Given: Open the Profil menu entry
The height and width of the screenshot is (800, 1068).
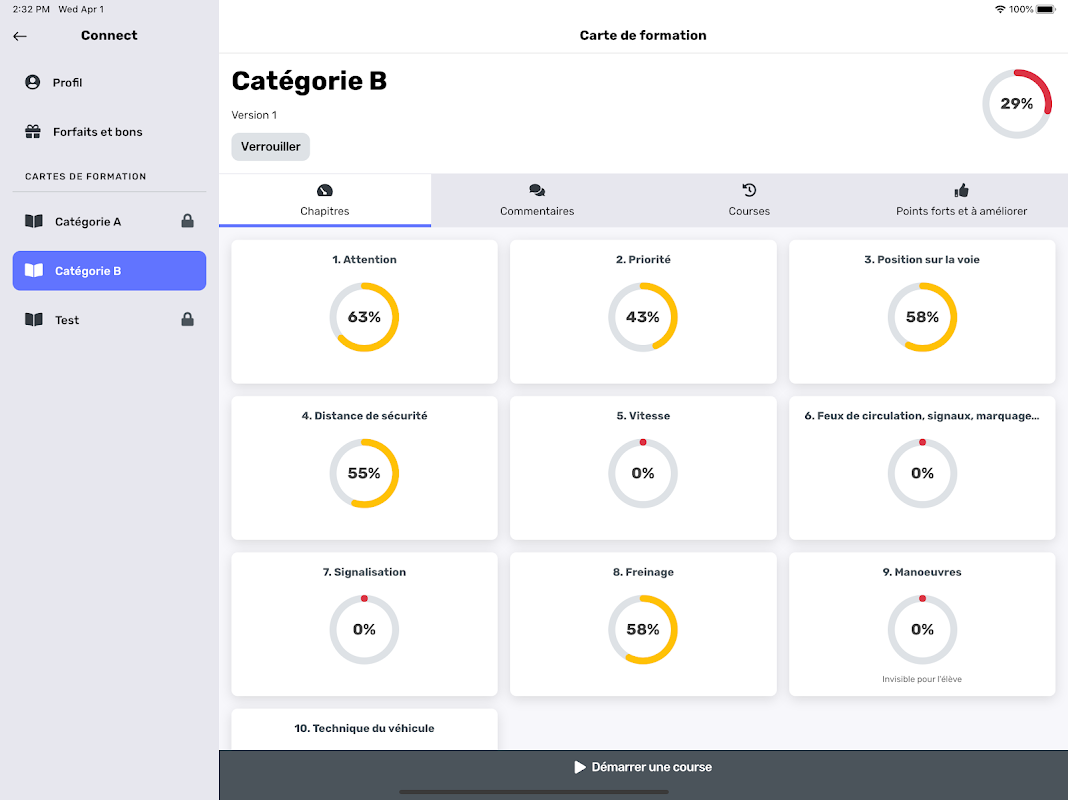Looking at the screenshot, I should point(109,82).
